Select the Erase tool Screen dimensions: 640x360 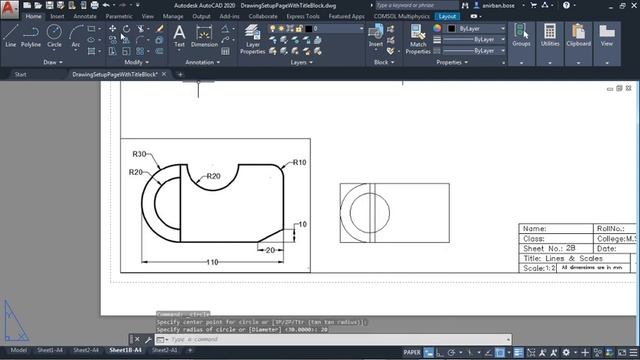[160, 29]
